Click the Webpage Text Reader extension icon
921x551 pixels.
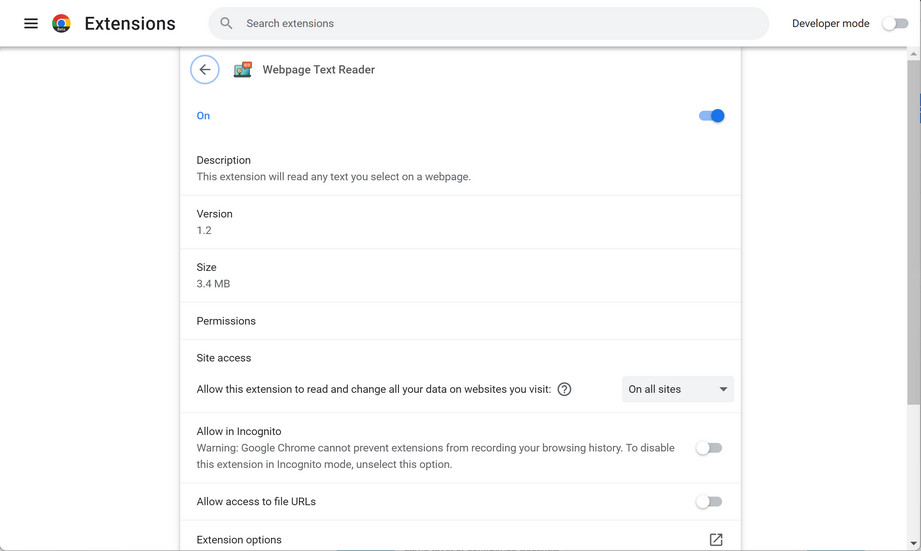242,70
